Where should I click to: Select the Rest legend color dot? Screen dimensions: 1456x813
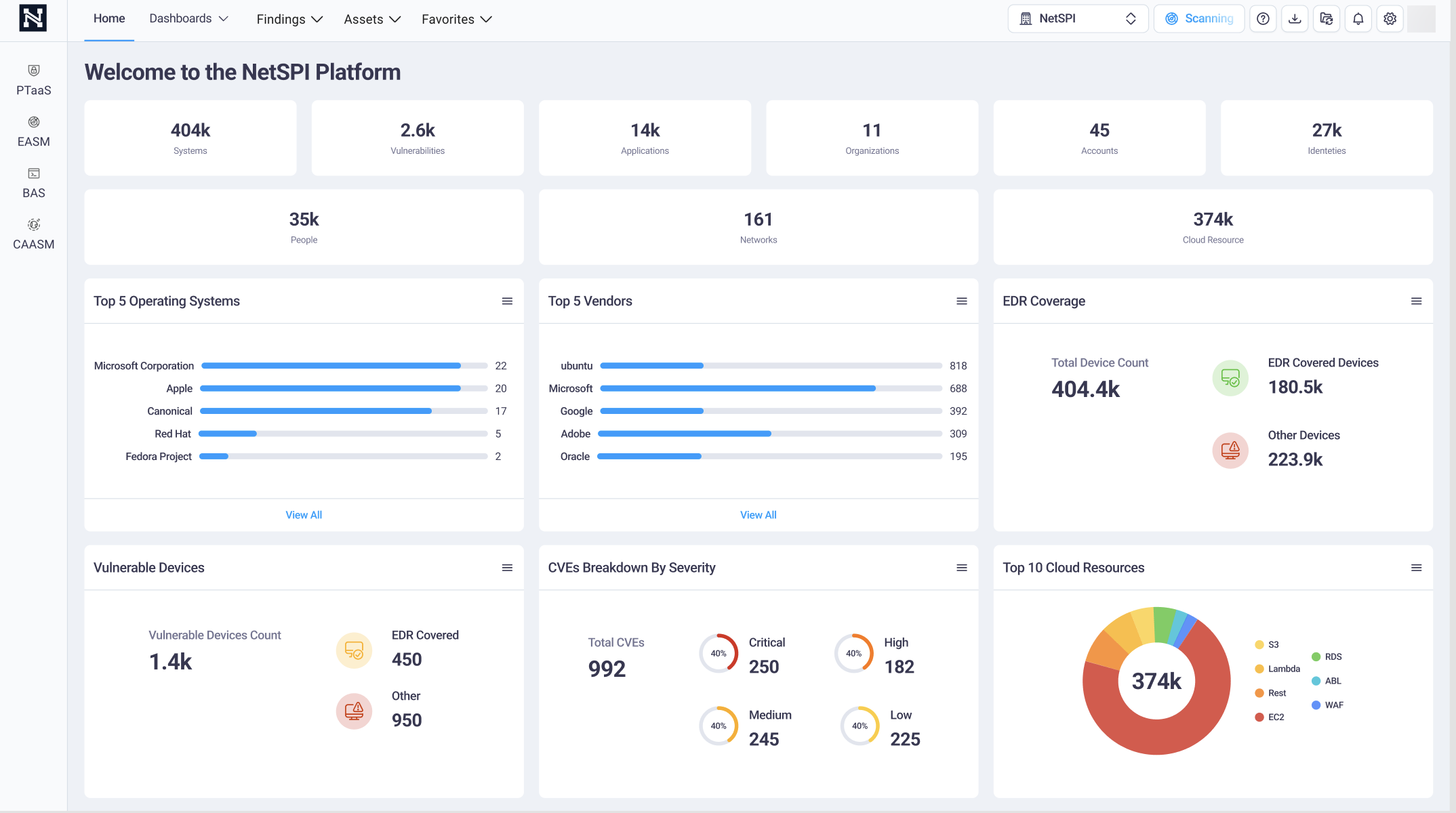pos(1259,693)
